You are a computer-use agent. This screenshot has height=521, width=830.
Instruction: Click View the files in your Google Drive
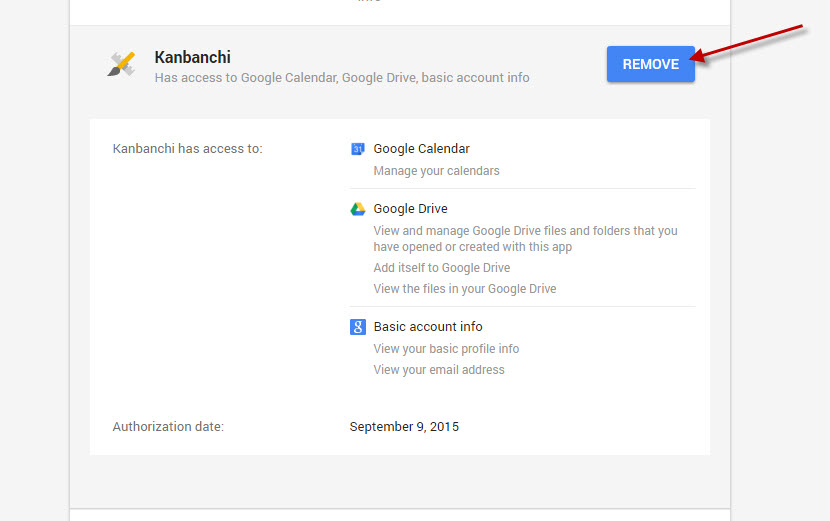tap(465, 289)
